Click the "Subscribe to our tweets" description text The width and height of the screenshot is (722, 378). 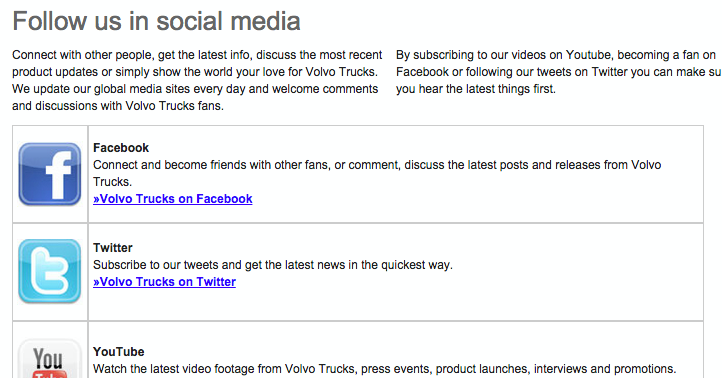[x=273, y=265]
